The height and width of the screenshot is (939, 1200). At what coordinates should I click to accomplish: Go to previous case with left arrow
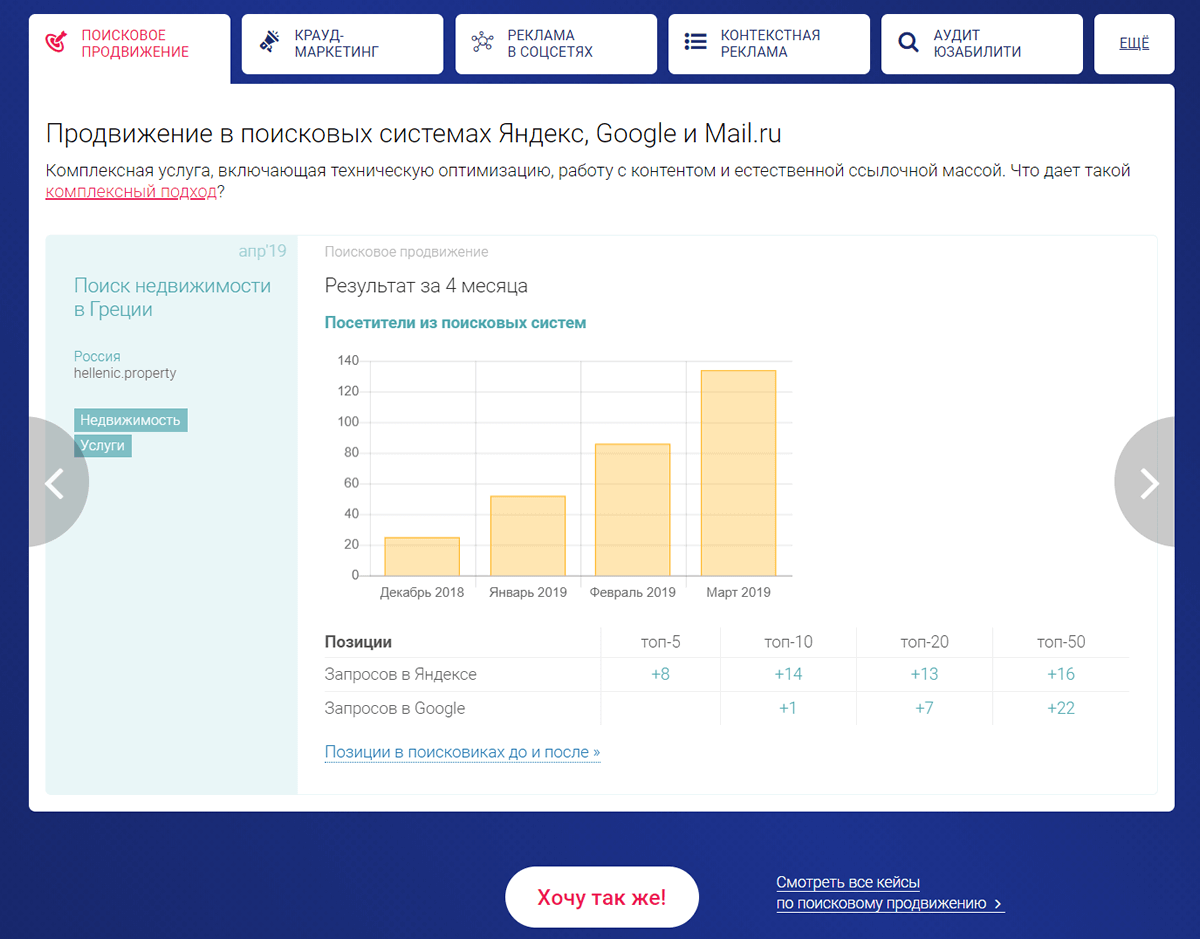pyautogui.click(x=56, y=482)
